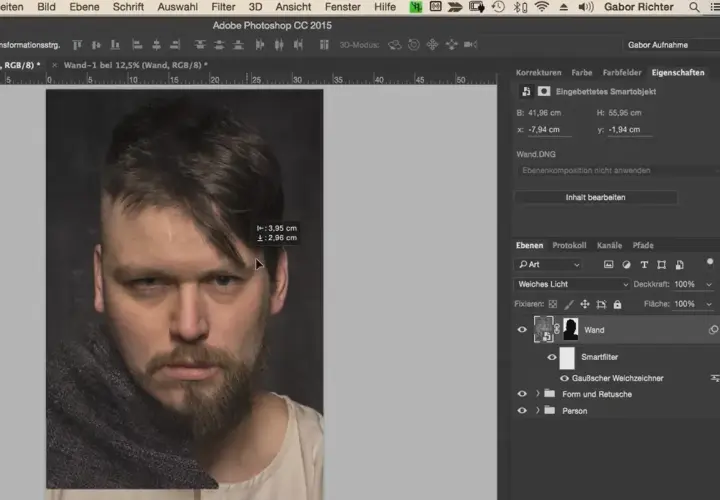
Task: Open the Art layer filter dropdown
Action: 549,264
